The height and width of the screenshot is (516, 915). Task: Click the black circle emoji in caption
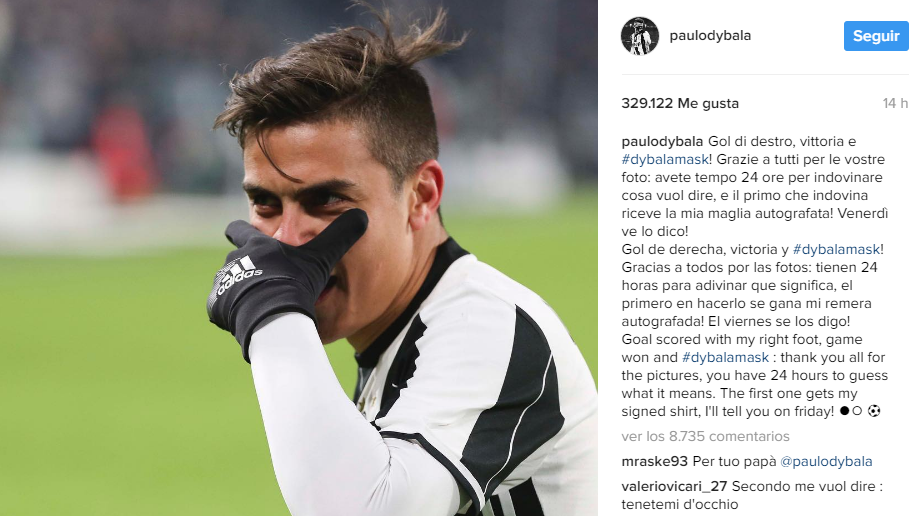click(844, 411)
